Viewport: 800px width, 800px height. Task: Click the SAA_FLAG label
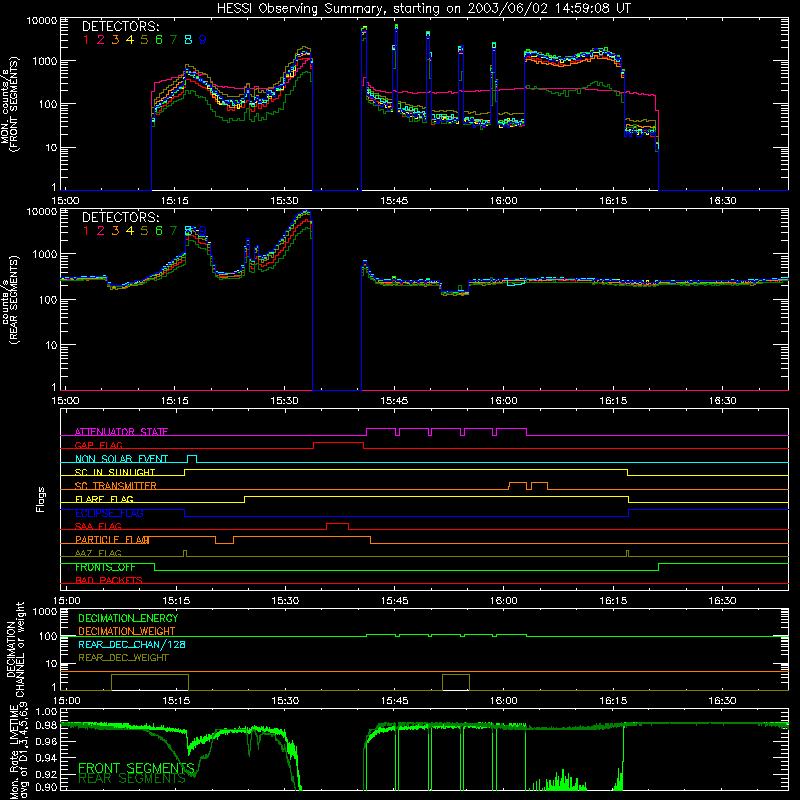coord(98,526)
